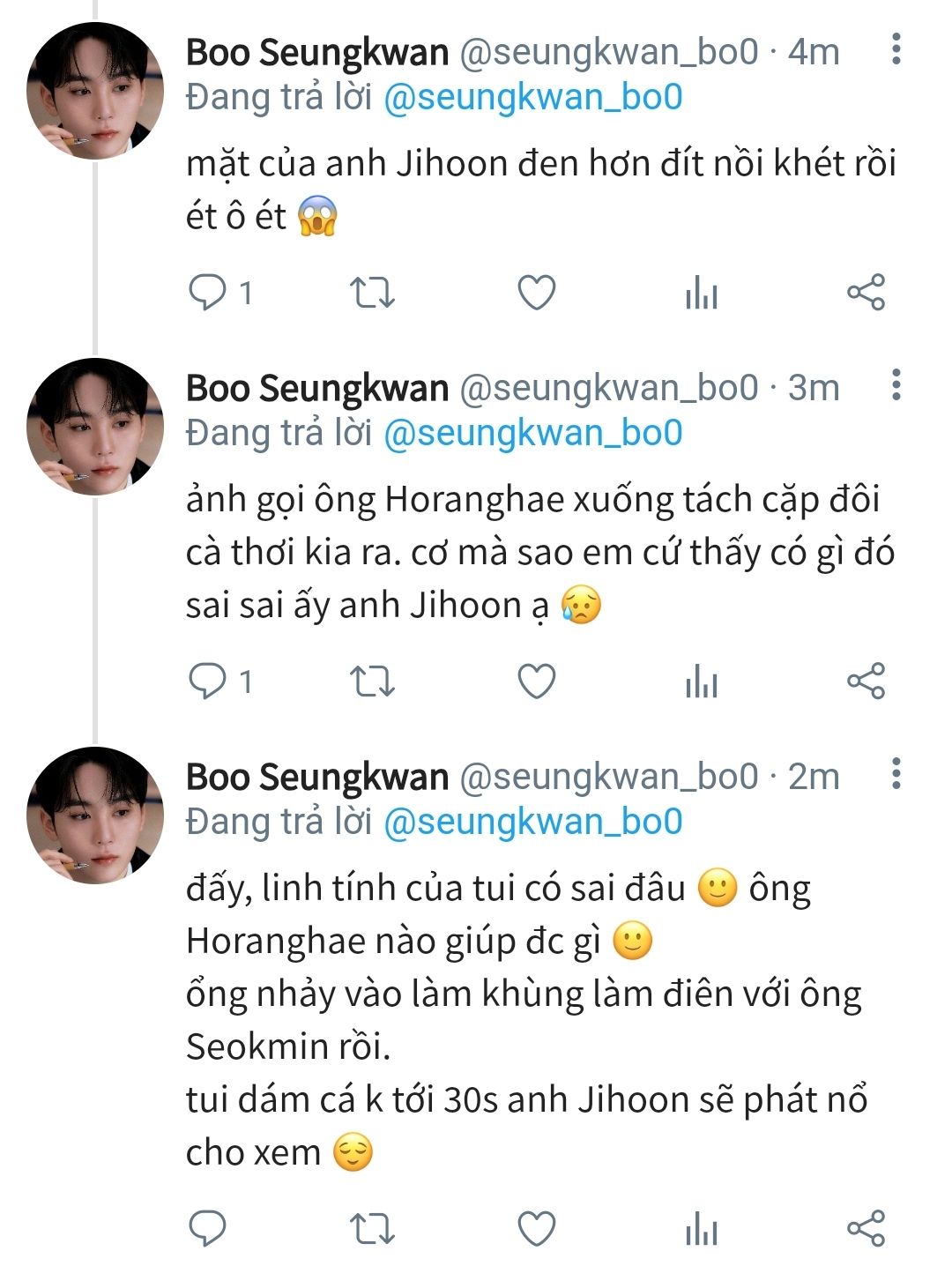The image size is (952, 1266).
Task: Reply to the 3m-old Horanghae tweet
Action: point(208,681)
